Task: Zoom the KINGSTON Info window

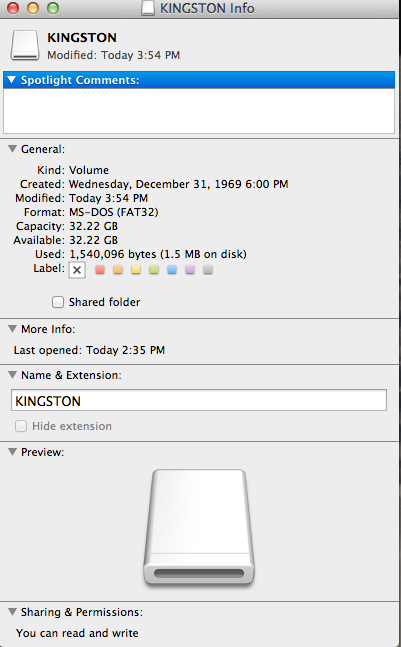Action: (x=53, y=8)
